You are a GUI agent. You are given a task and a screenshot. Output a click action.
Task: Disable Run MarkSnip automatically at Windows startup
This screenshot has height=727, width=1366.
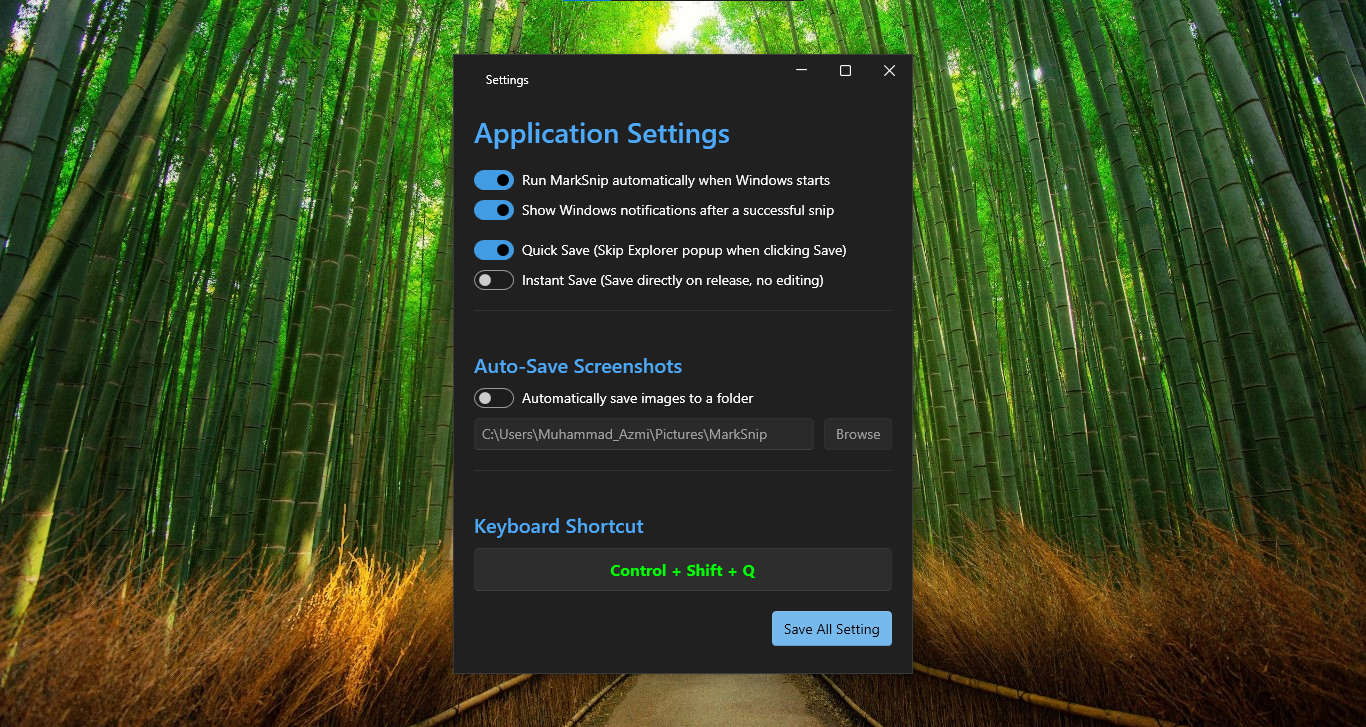[494, 180]
